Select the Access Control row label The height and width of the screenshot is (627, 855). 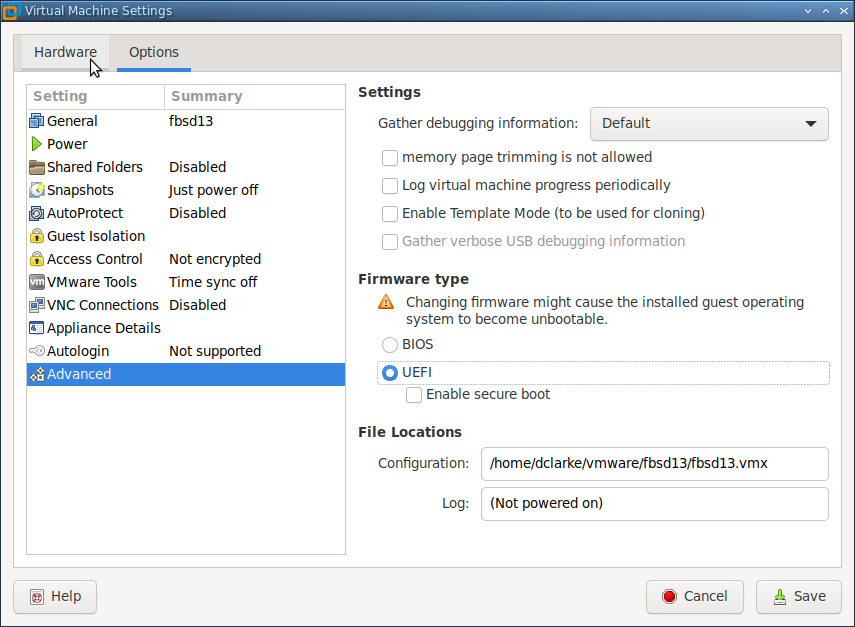pos(95,259)
